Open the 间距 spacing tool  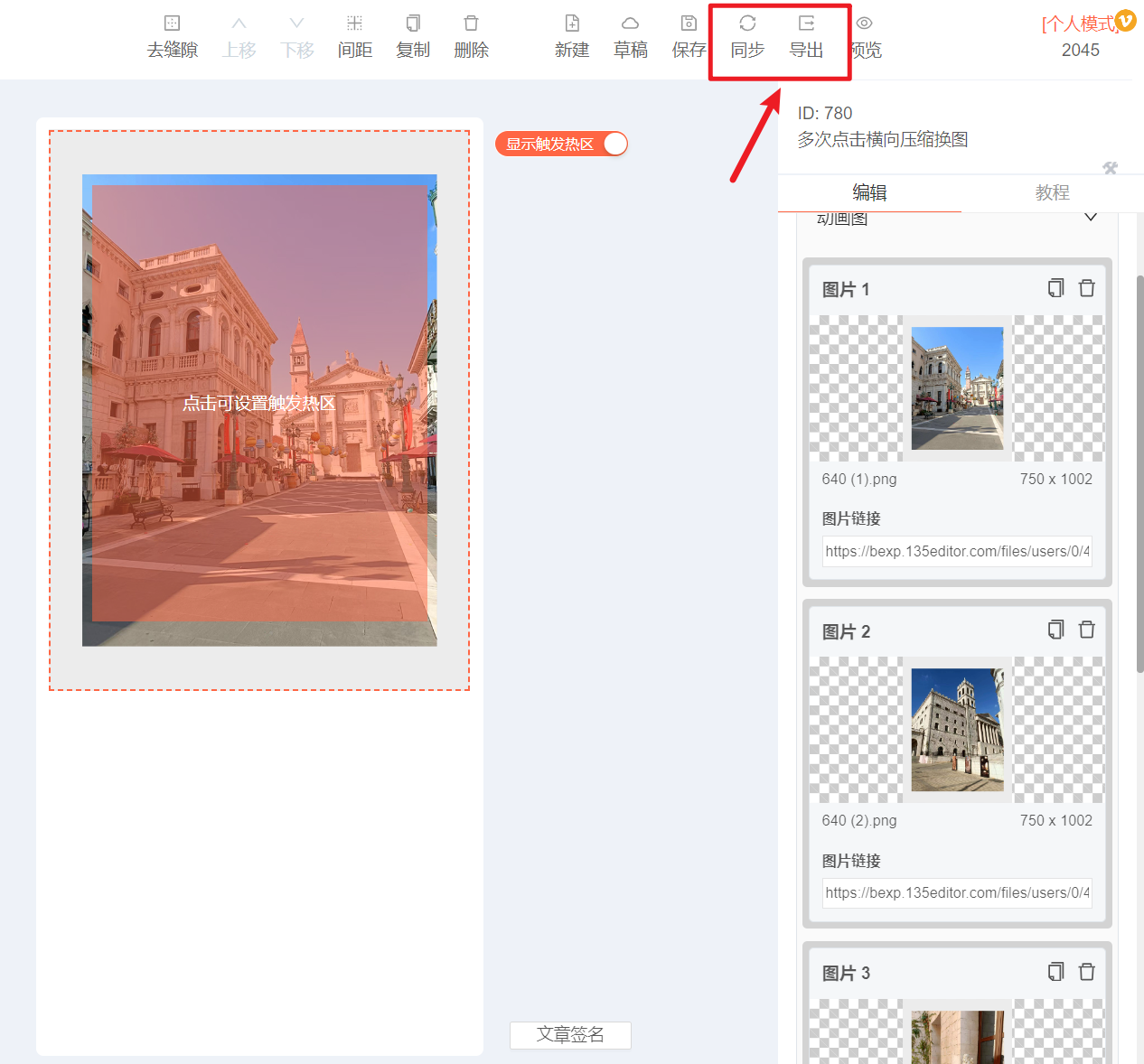[x=355, y=36]
